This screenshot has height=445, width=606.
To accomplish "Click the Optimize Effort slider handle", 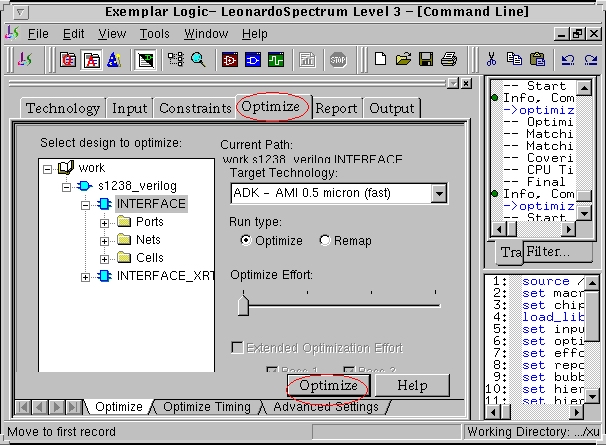I will coord(243,304).
